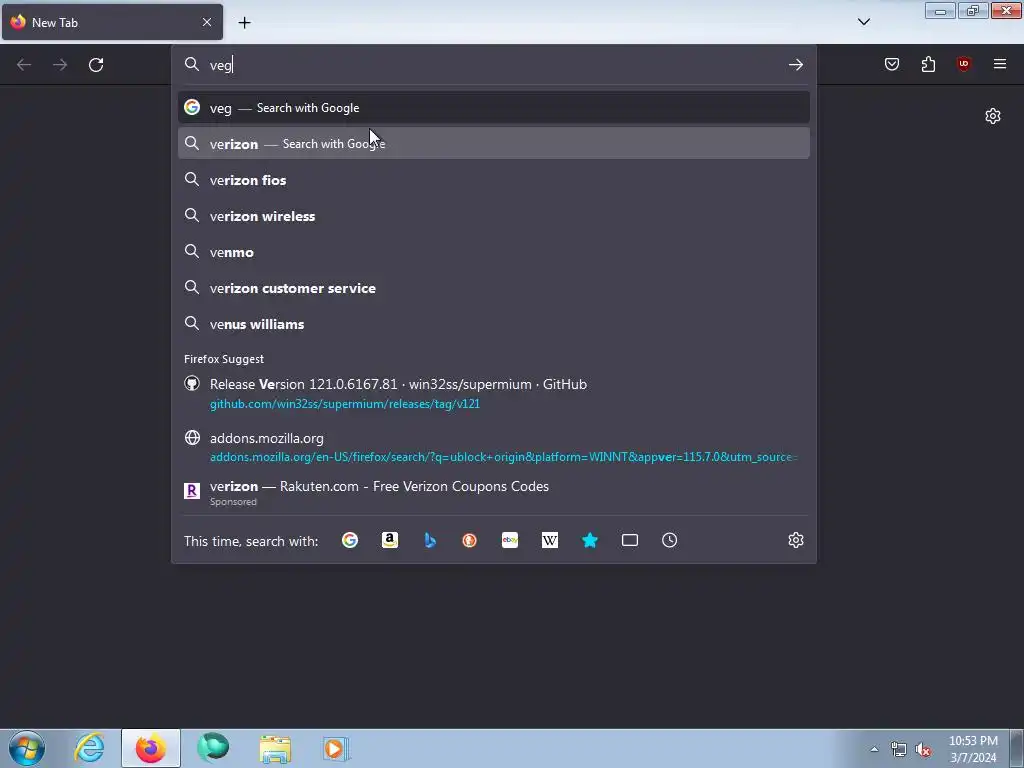Open addons.mozilla.org suggestion
The width and height of the screenshot is (1024, 768).
coord(494,447)
